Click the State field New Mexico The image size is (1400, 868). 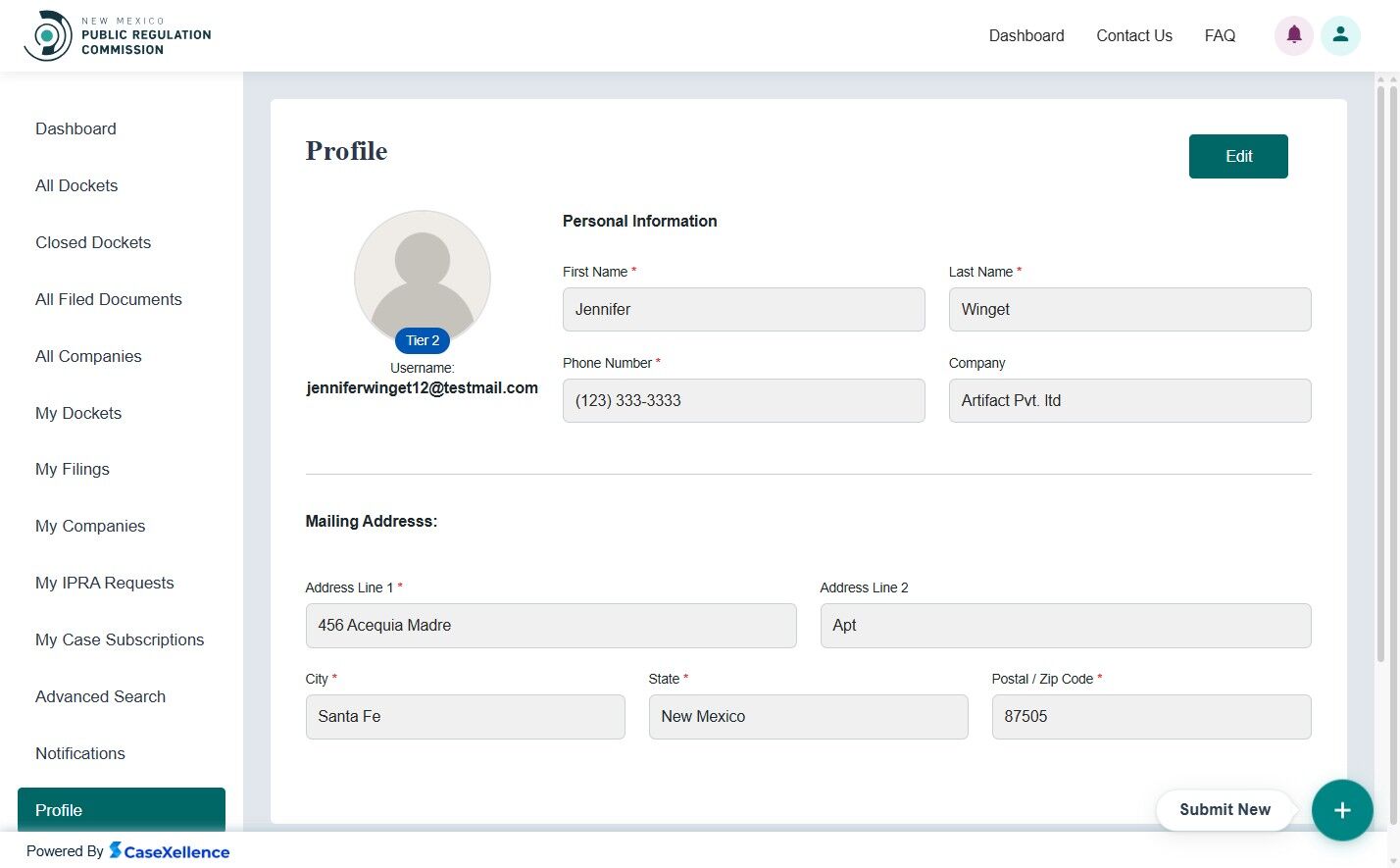tap(808, 716)
